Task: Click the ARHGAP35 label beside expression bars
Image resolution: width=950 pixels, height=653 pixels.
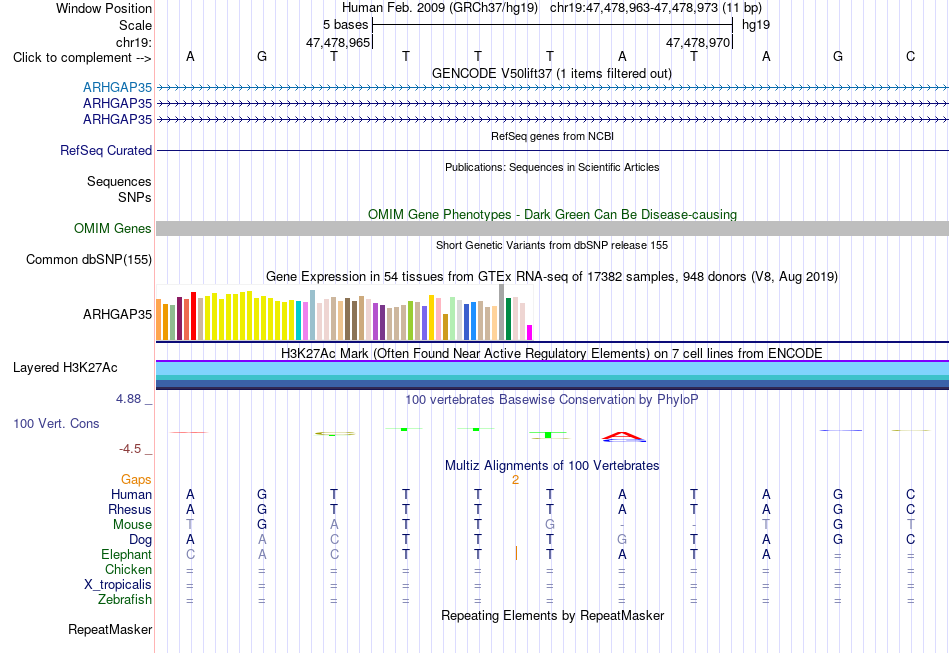Action: coord(118,314)
